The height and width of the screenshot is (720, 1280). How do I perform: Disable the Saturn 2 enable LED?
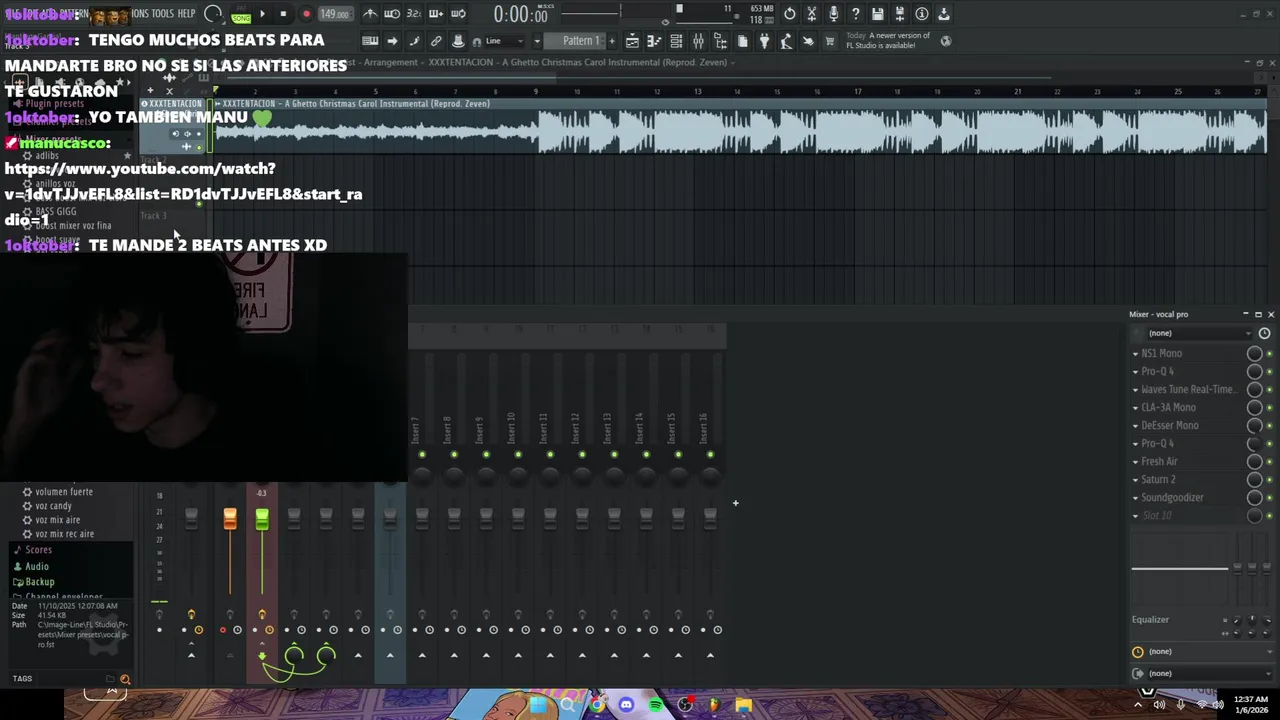pos(1269,480)
